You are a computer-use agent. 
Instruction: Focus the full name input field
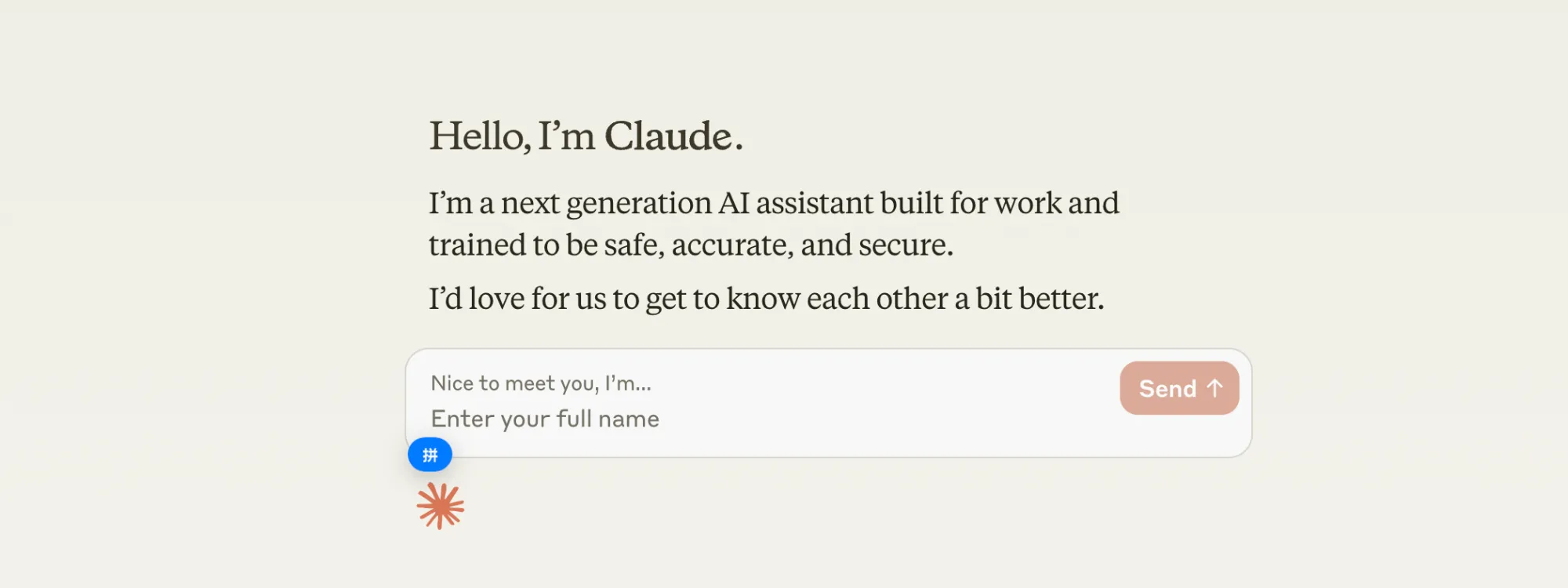coord(706,419)
